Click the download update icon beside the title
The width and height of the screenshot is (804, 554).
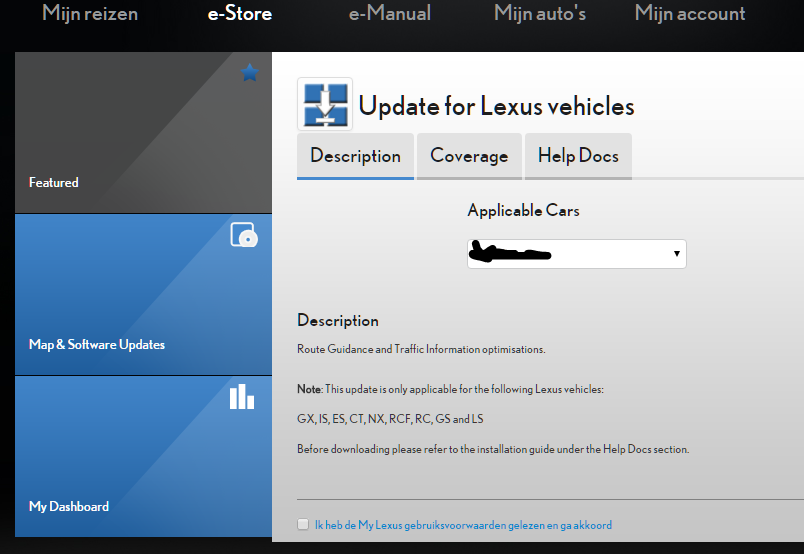click(x=325, y=104)
